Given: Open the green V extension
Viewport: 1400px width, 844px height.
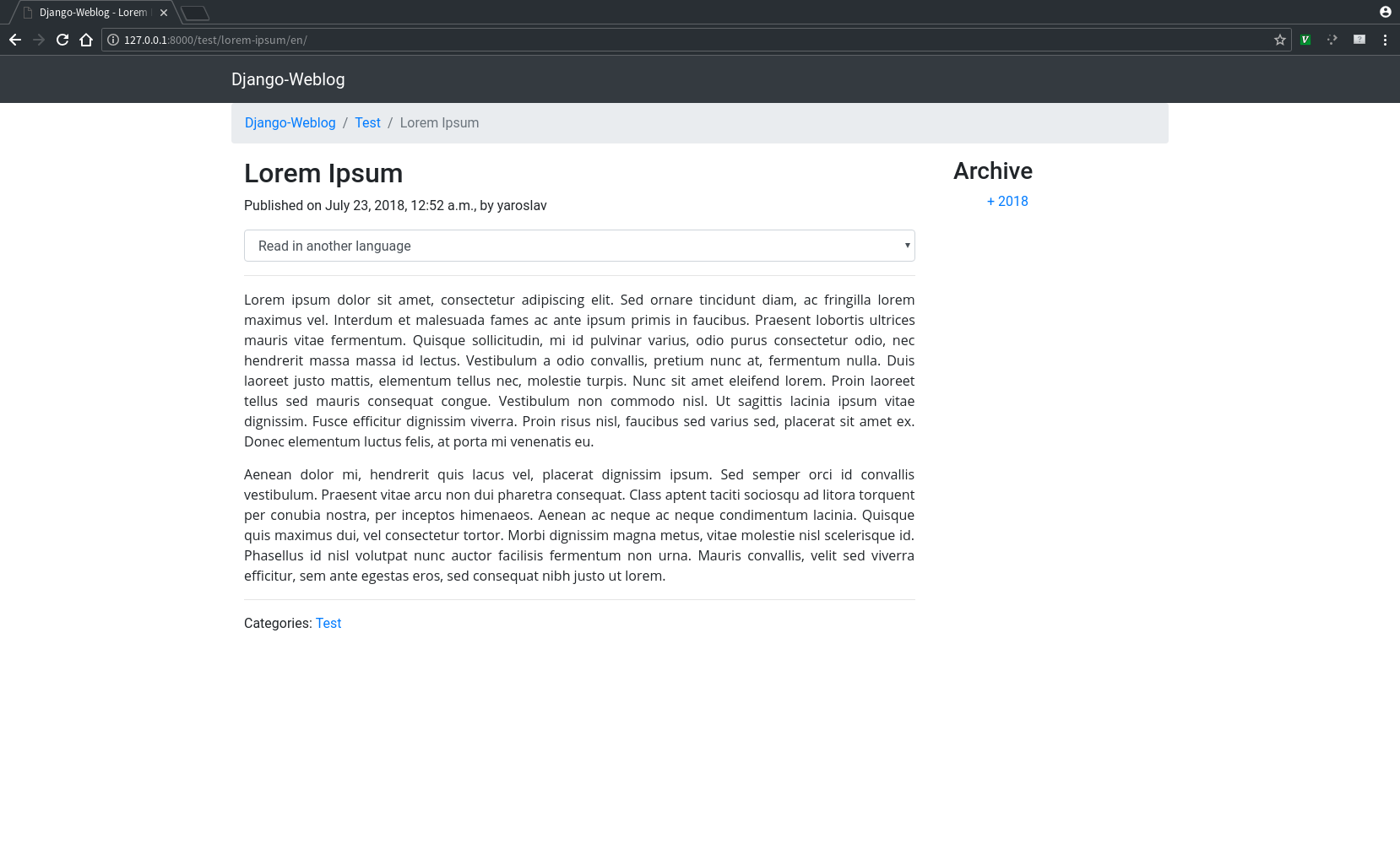Looking at the screenshot, I should coord(1305,40).
